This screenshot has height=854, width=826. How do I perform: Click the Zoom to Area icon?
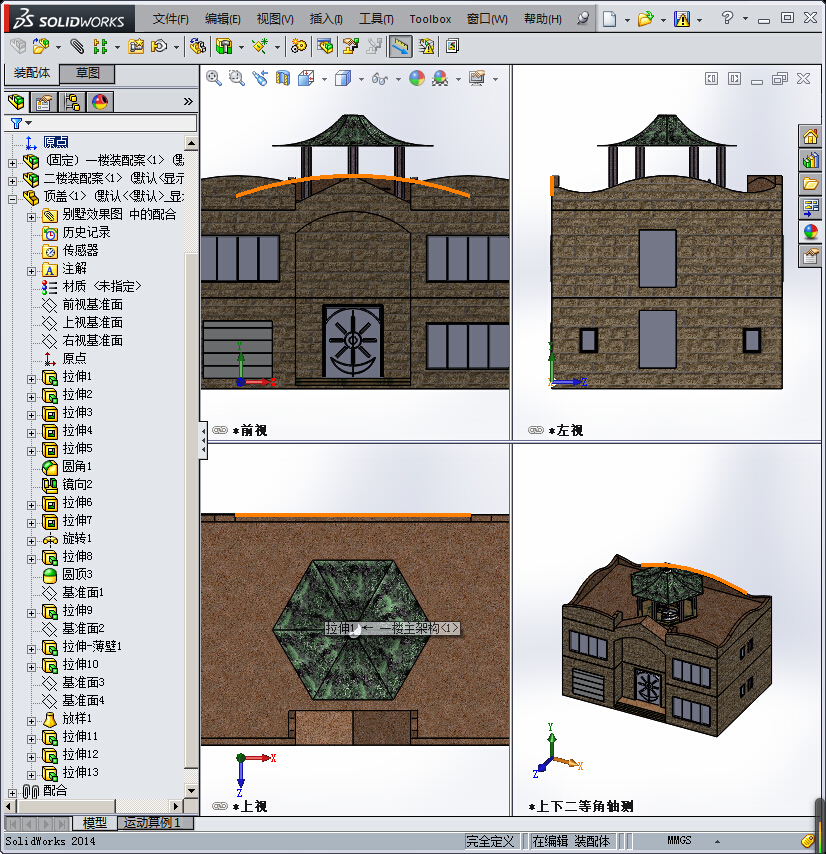coord(236,78)
